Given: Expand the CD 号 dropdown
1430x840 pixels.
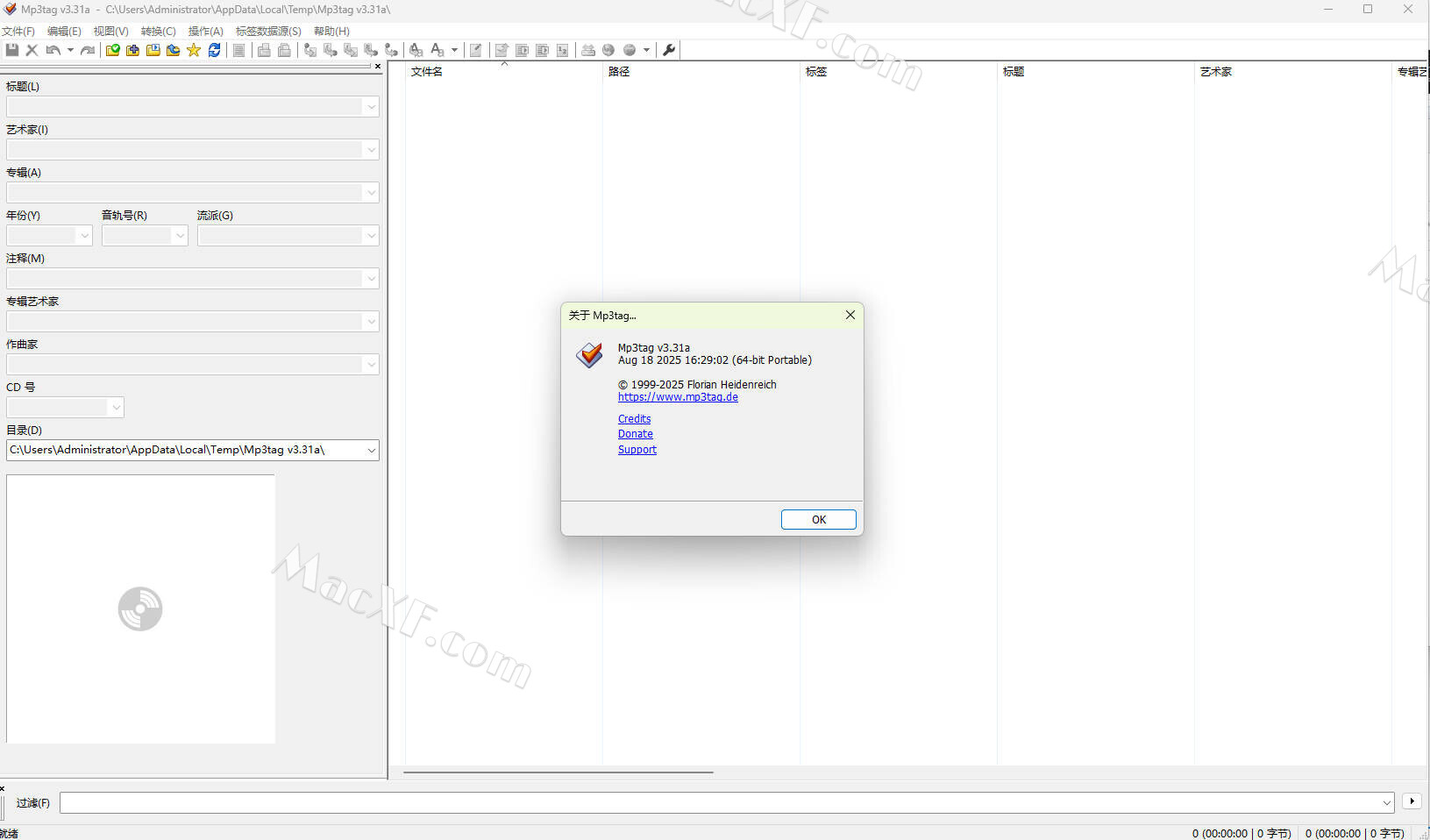Looking at the screenshot, I should click(x=116, y=408).
